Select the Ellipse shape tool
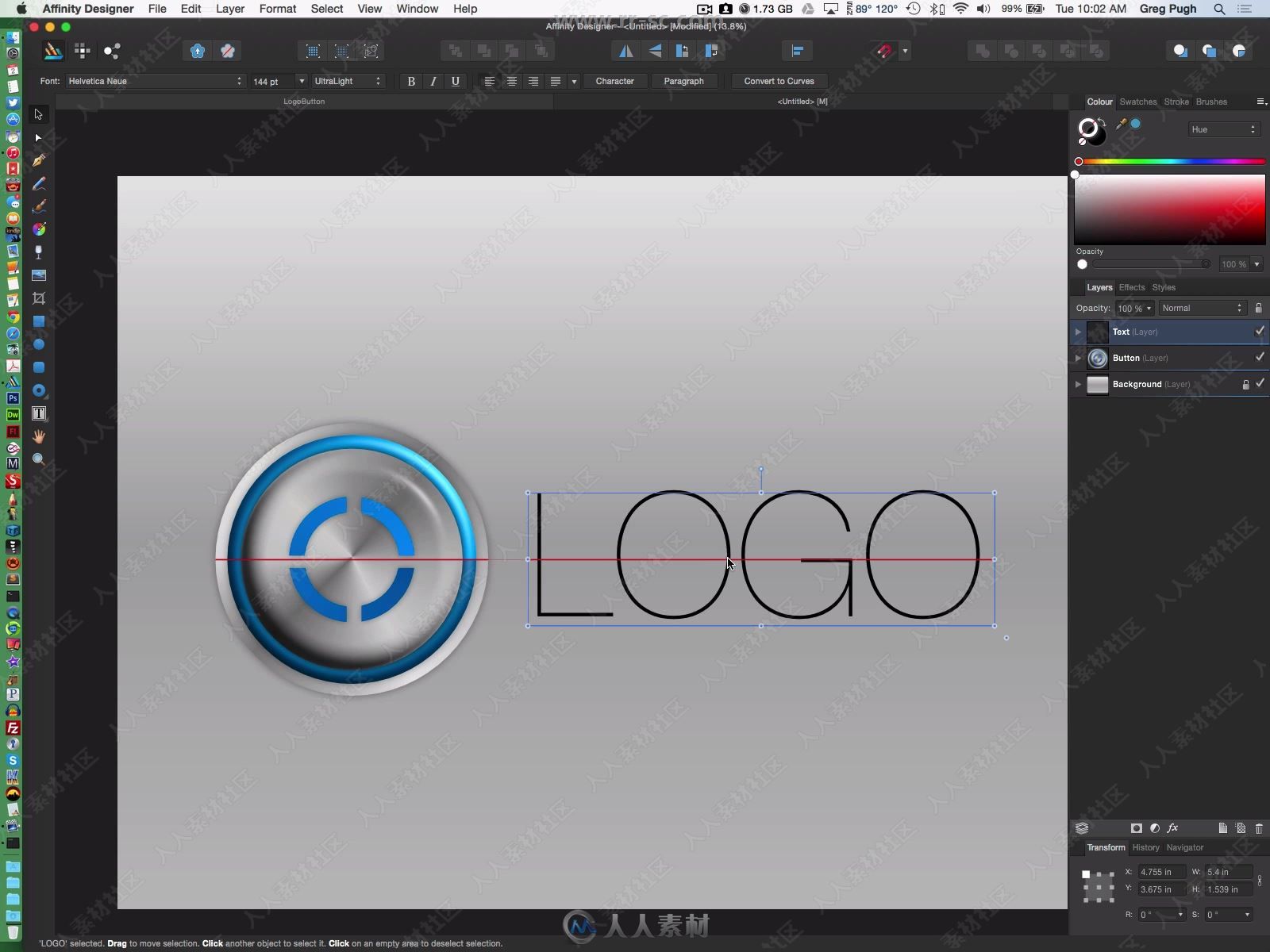 (x=38, y=344)
